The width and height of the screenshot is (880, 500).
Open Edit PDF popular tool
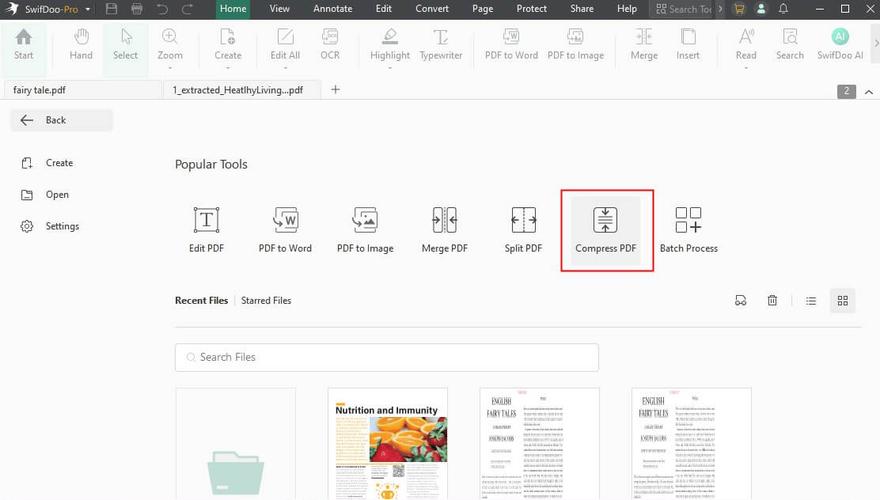(206, 230)
